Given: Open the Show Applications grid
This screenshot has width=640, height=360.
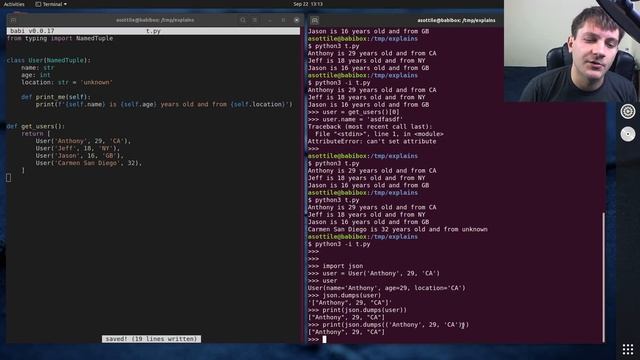Looking at the screenshot, I should [x=628, y=349].
